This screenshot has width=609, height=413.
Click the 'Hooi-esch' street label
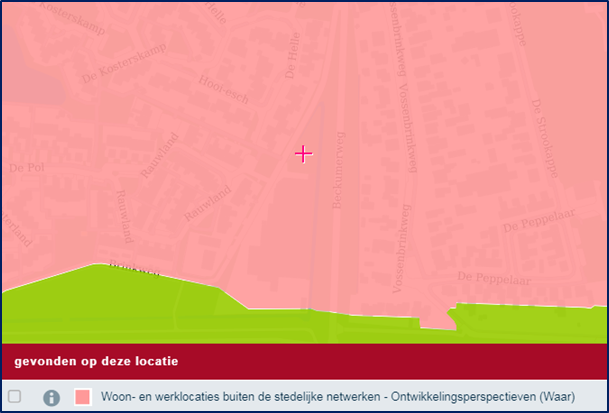224,89
